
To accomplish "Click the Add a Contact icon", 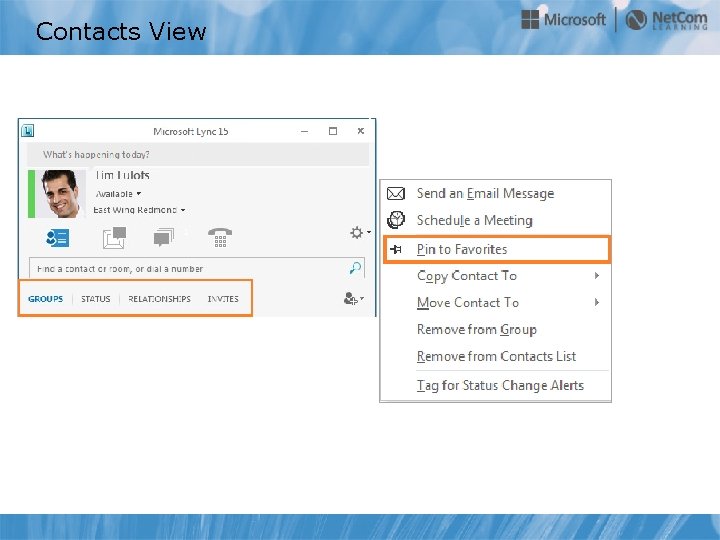I will (351, 298).
